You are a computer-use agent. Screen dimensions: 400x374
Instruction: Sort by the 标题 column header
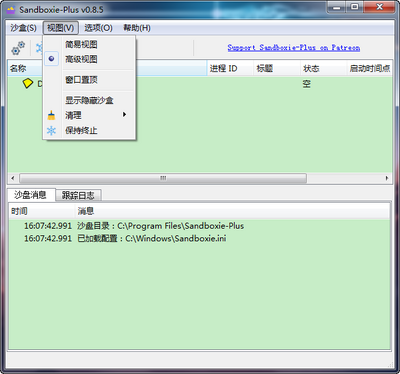277,69
